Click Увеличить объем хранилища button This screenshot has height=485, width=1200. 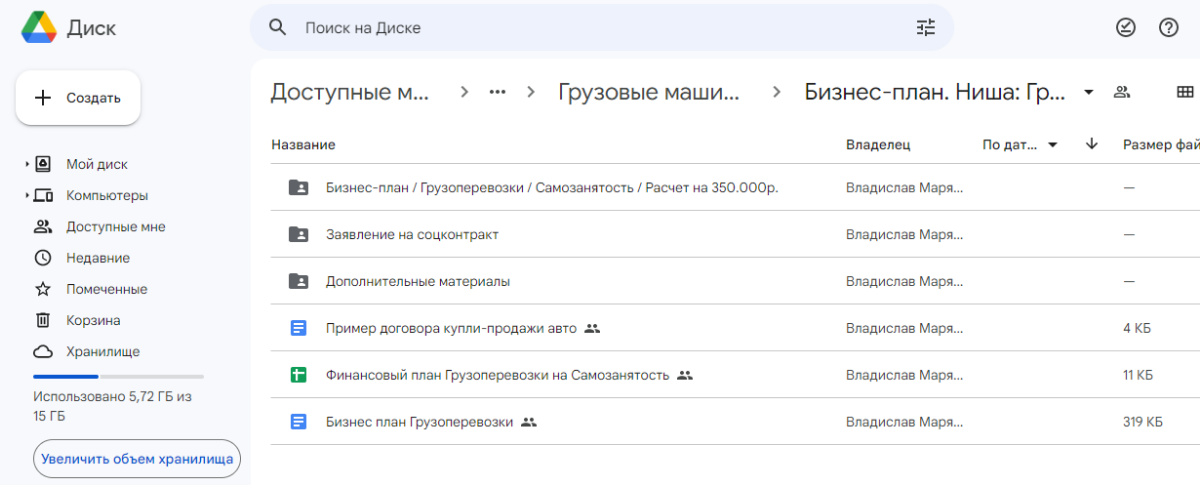137,459
